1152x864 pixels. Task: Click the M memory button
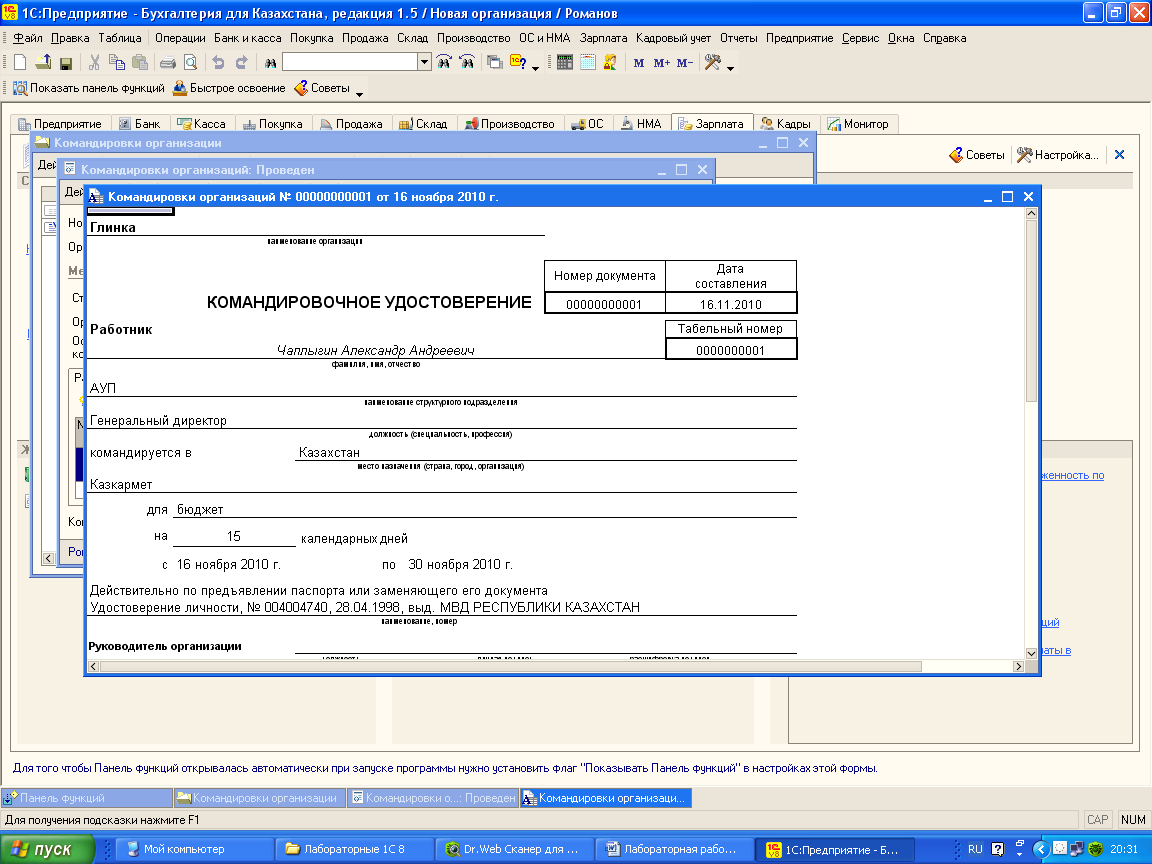638,63
